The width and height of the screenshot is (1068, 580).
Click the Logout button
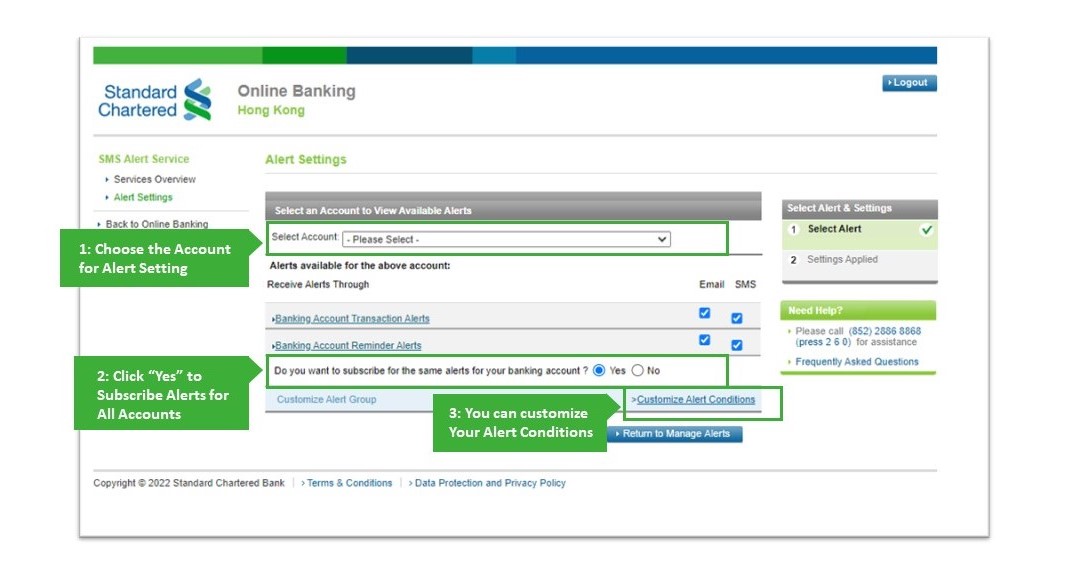pos(908,83)
